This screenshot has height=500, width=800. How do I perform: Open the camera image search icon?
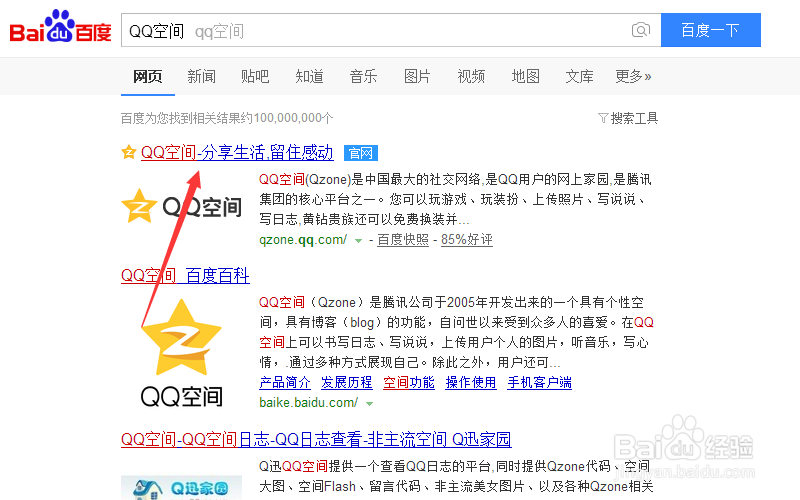point(641,30)
